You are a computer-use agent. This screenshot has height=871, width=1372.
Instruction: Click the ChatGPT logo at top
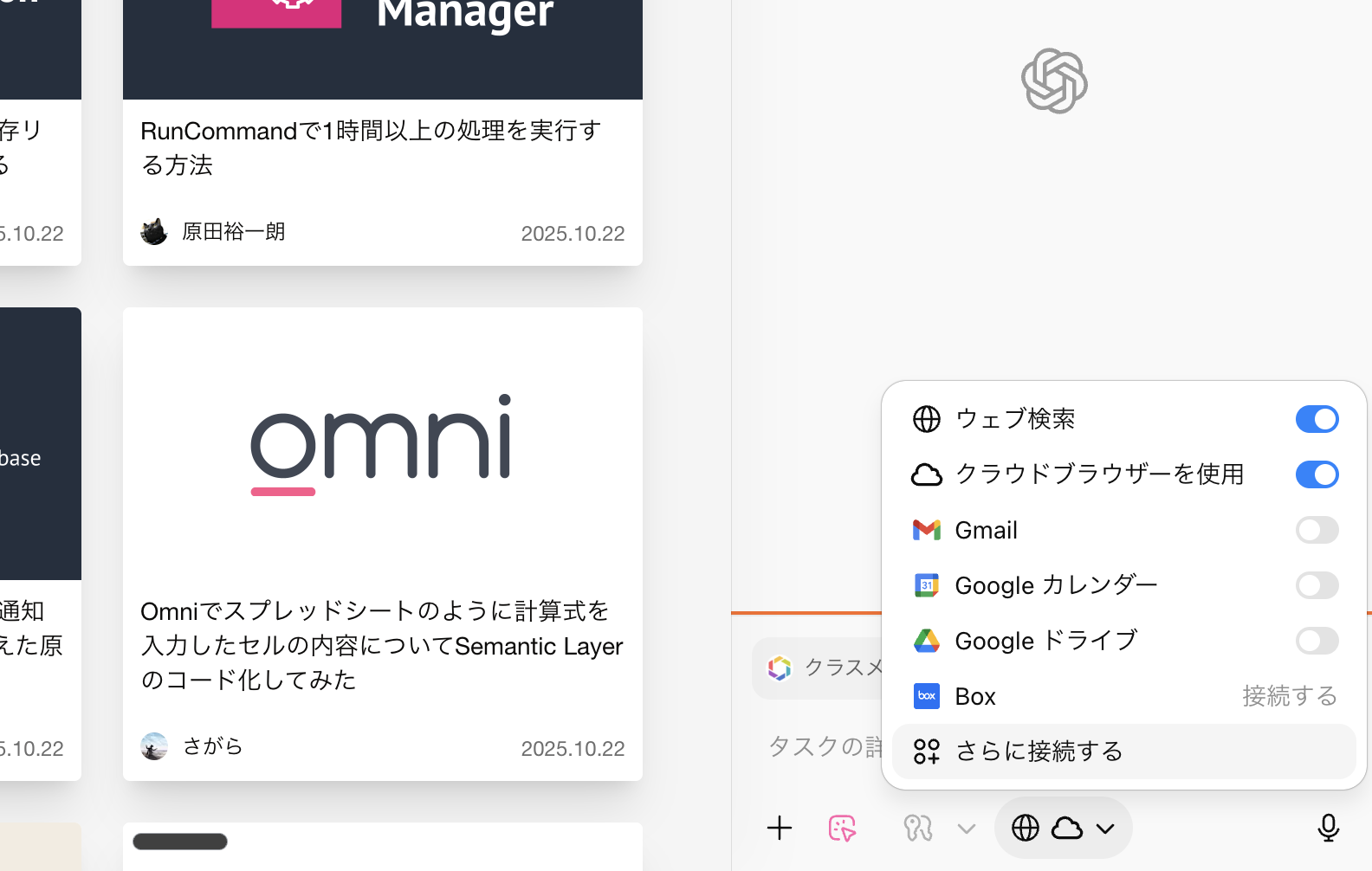(1054, 81)
